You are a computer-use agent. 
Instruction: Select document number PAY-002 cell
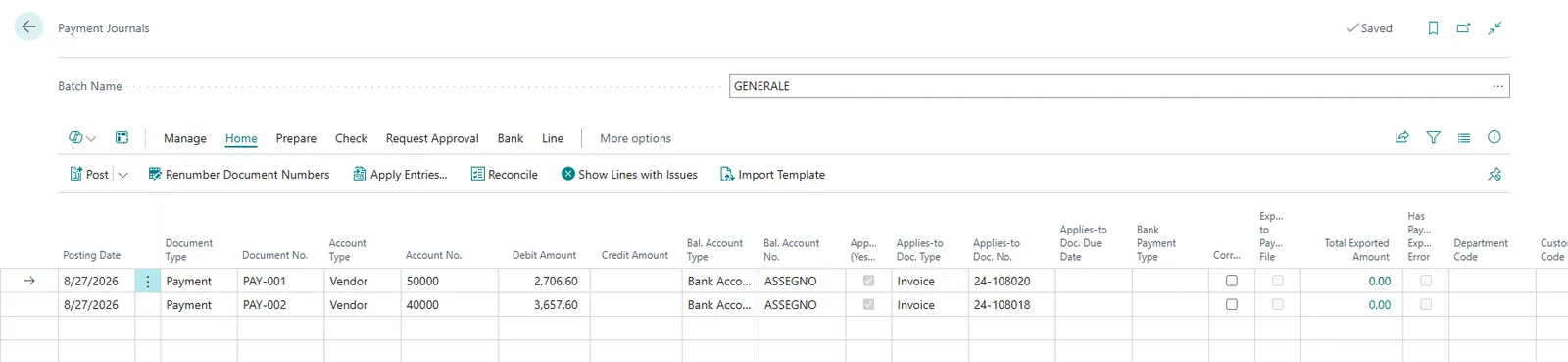(x=280, y=304)
